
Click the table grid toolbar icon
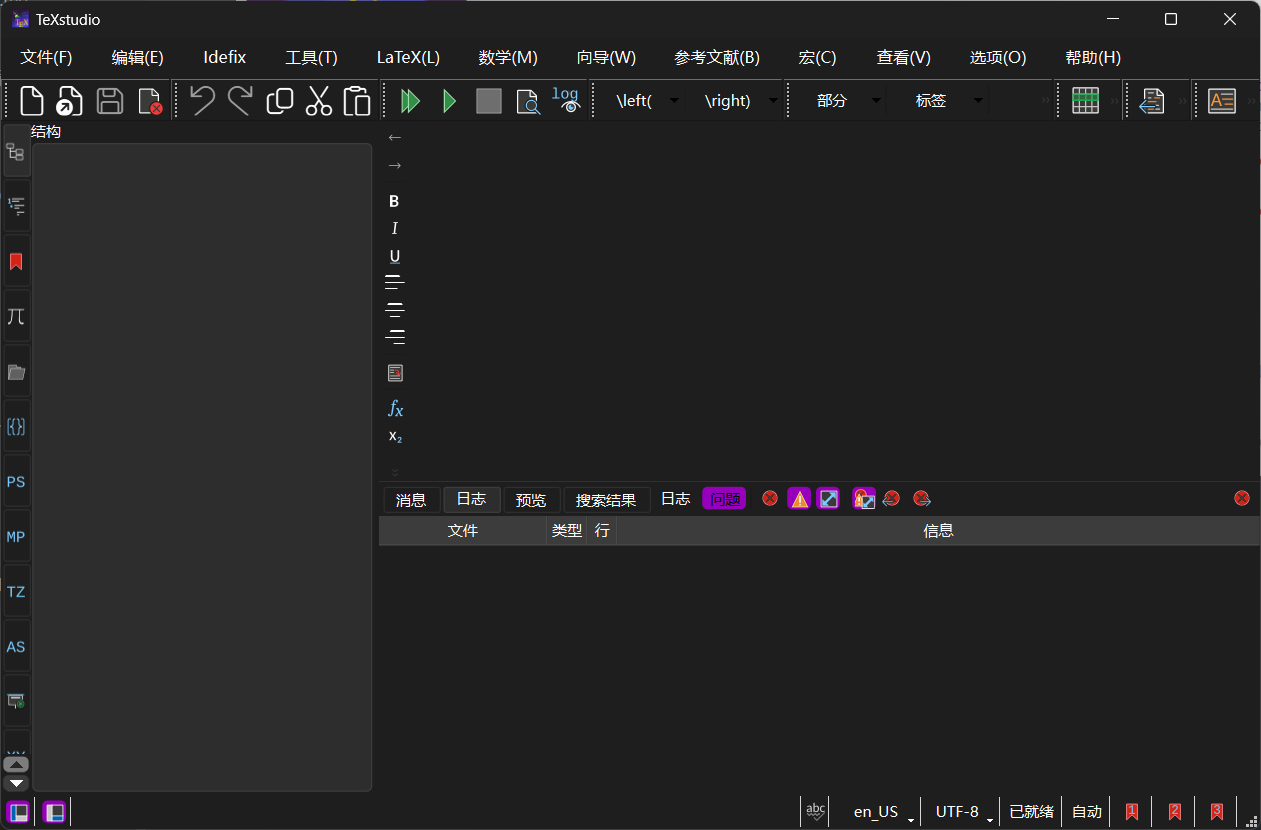click(1086, 101)
